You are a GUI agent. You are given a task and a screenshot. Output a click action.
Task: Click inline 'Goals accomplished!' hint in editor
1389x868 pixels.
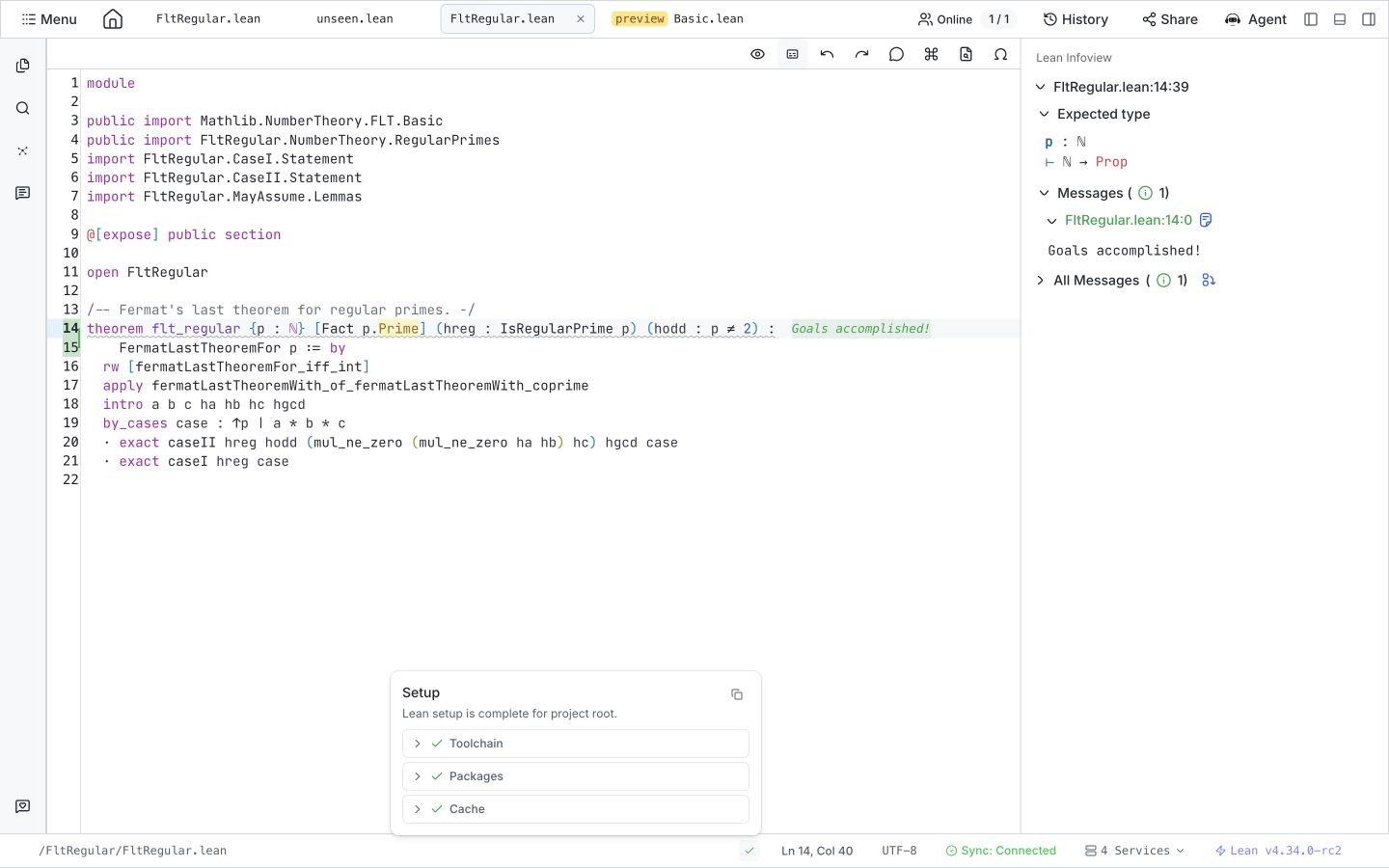[860, 329]
